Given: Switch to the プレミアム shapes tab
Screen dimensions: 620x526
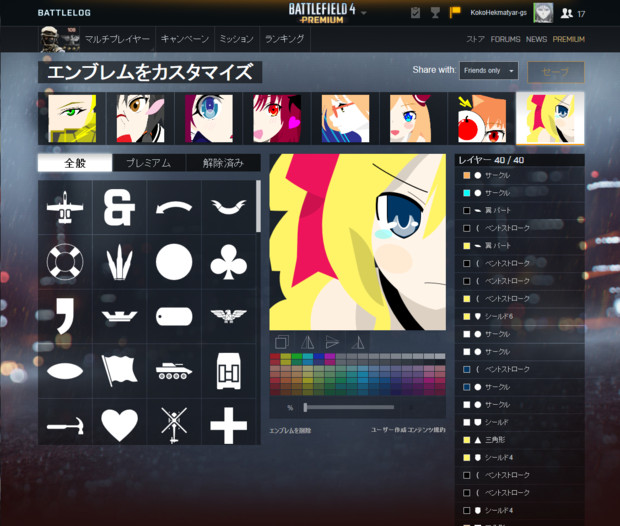Looking at the screenshot, I should point(148,163).
